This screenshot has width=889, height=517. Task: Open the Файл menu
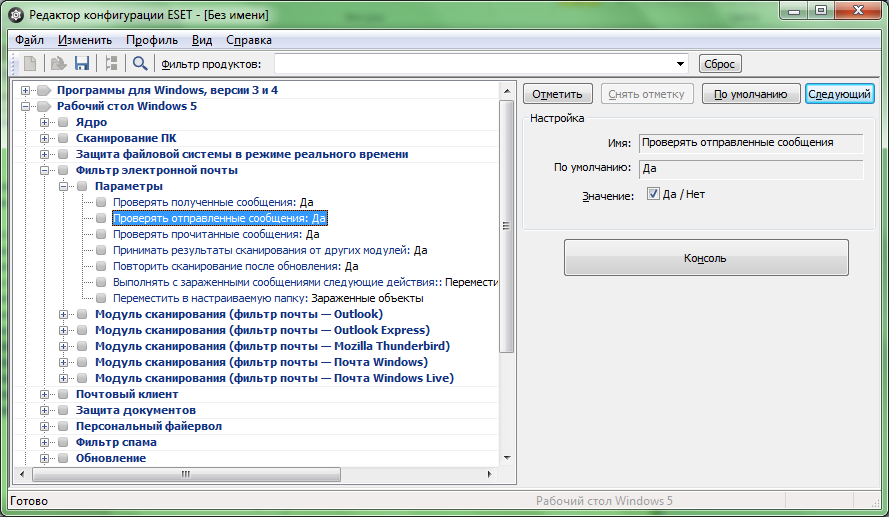[x=29, y=40]
